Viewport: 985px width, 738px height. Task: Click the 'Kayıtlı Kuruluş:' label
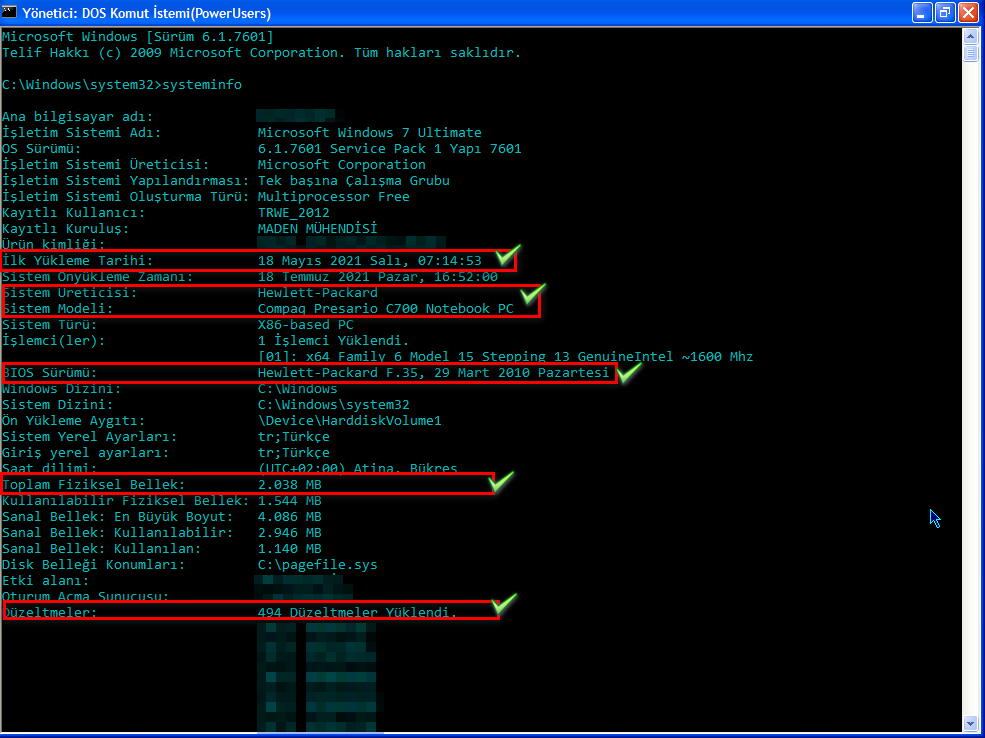66,229
